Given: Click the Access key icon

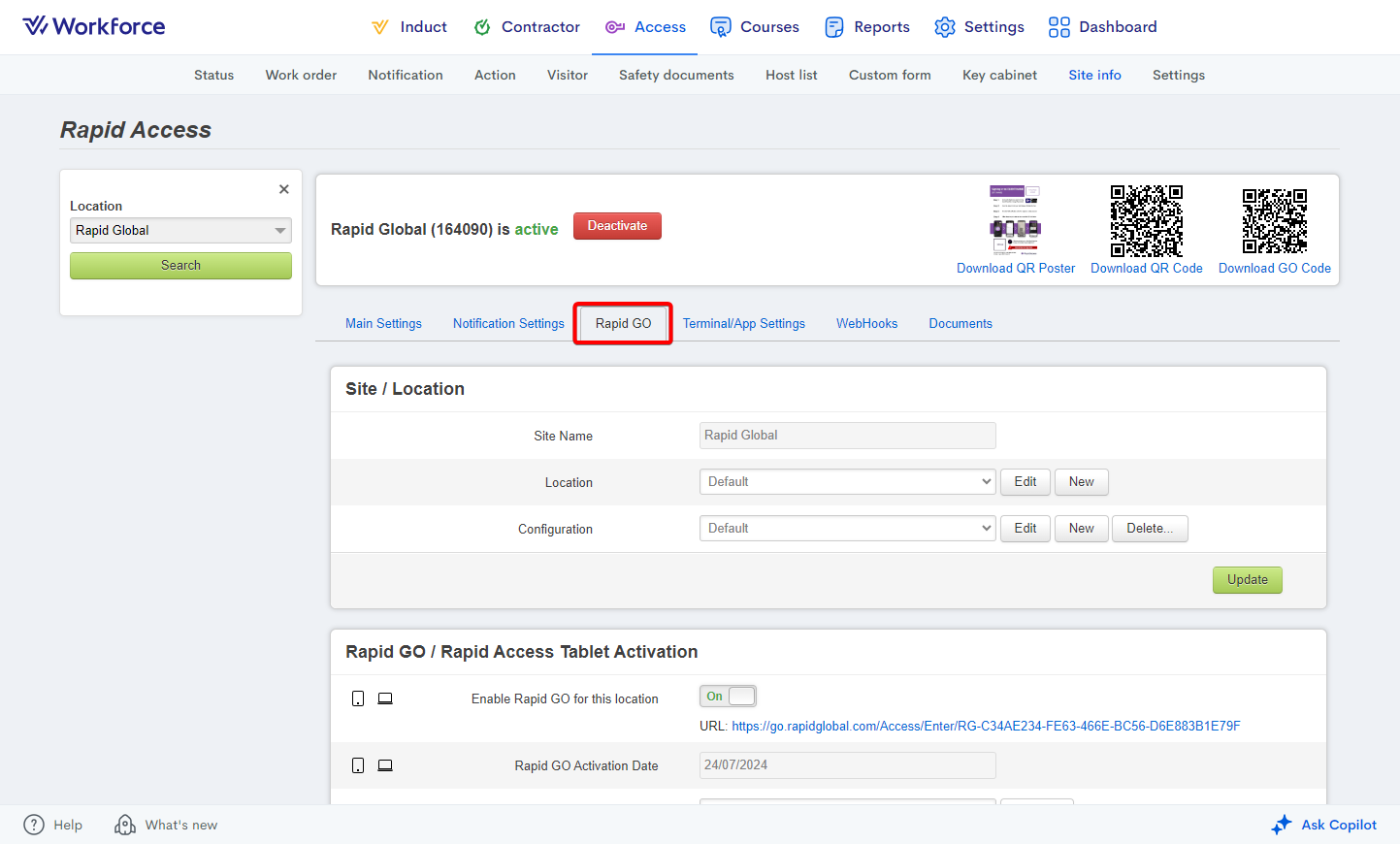Looking at the screenshot, I should point(614,27).
